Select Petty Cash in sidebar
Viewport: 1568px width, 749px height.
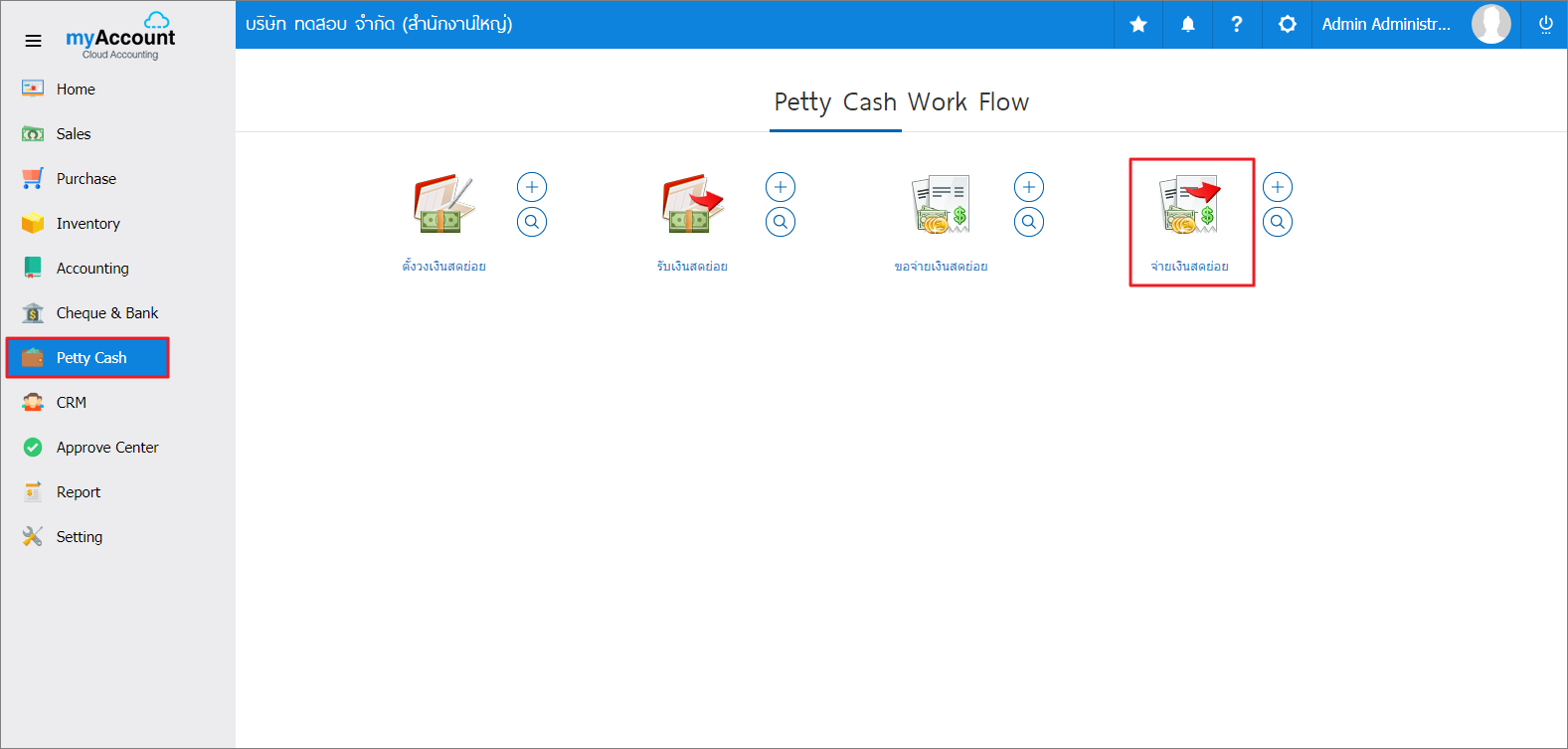click(x=87, y=358)
